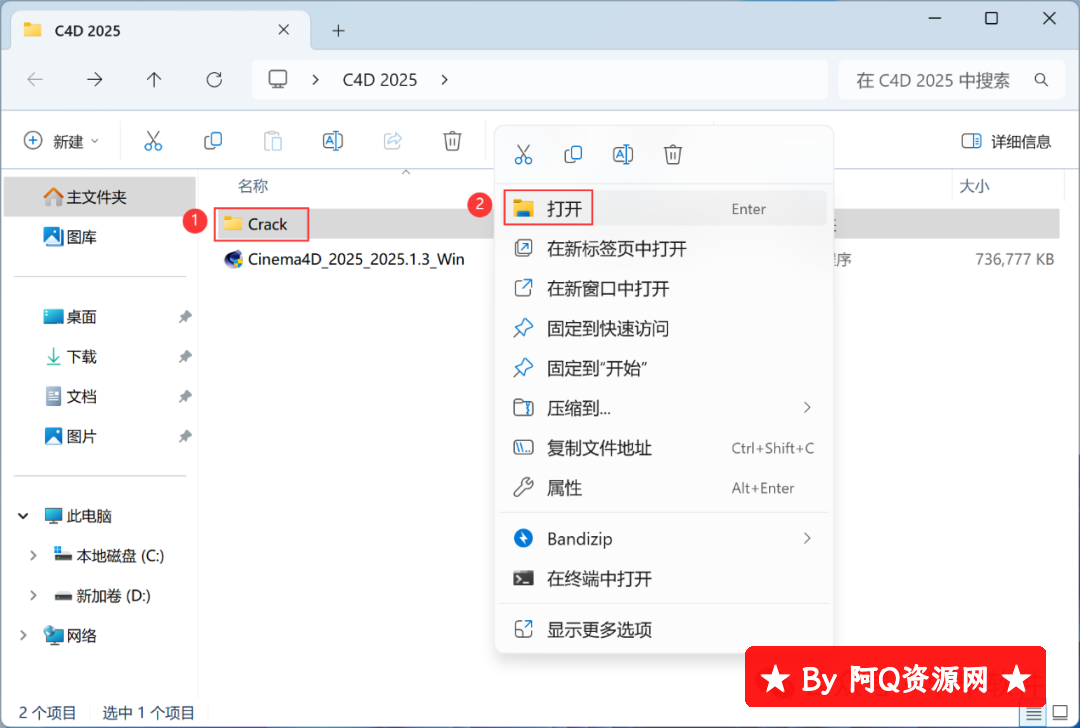Expand the chevron after the computer icon

[x=315, y=80]
